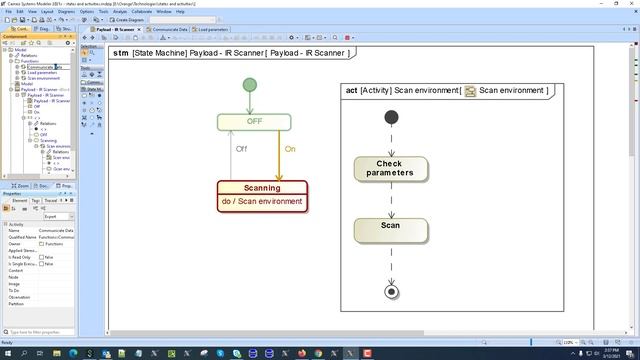640x360 pixels.
Task: Click the Save Project disk icon
Action: (22, 20)
